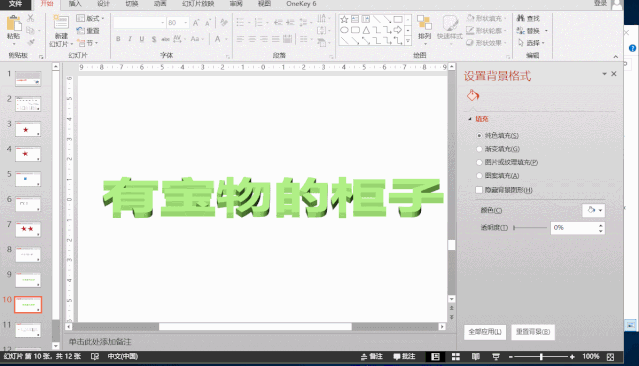Switch to the Animations (动画) tab
The height and width of the screenshot is (366, 639).
tap(160, 4)
